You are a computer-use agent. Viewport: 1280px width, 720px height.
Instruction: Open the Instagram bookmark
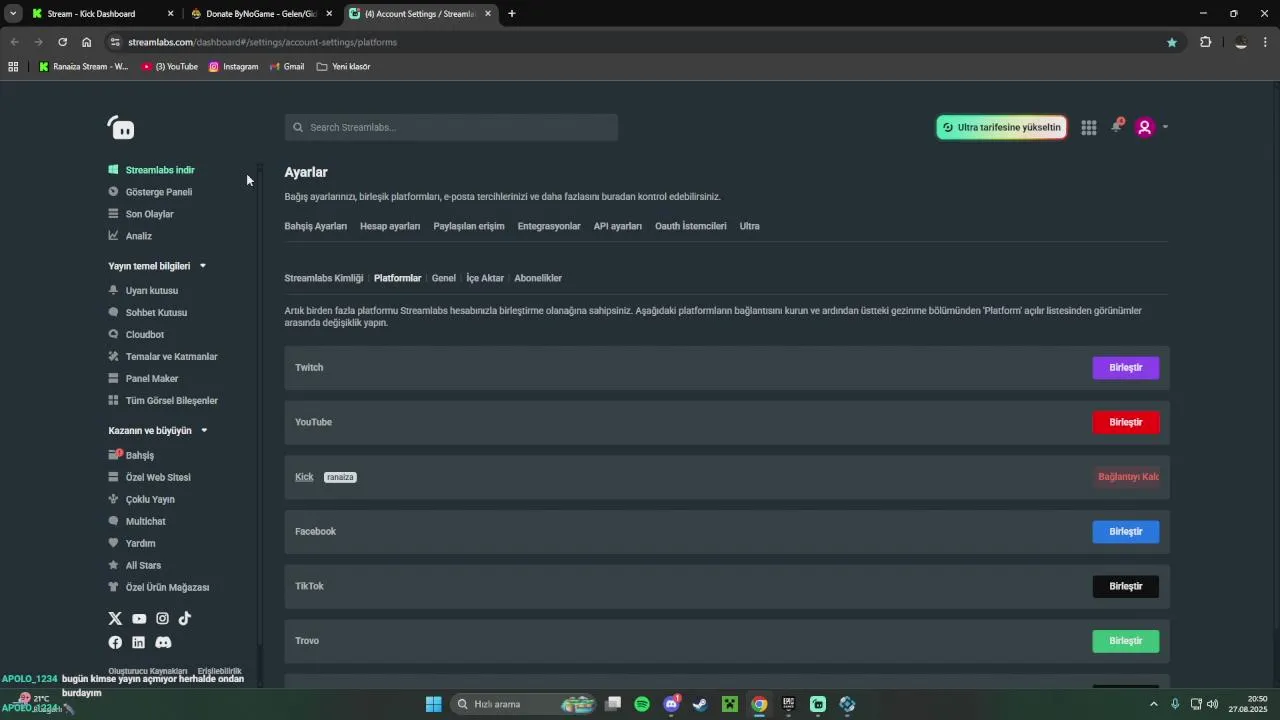(x=234, y=67)
